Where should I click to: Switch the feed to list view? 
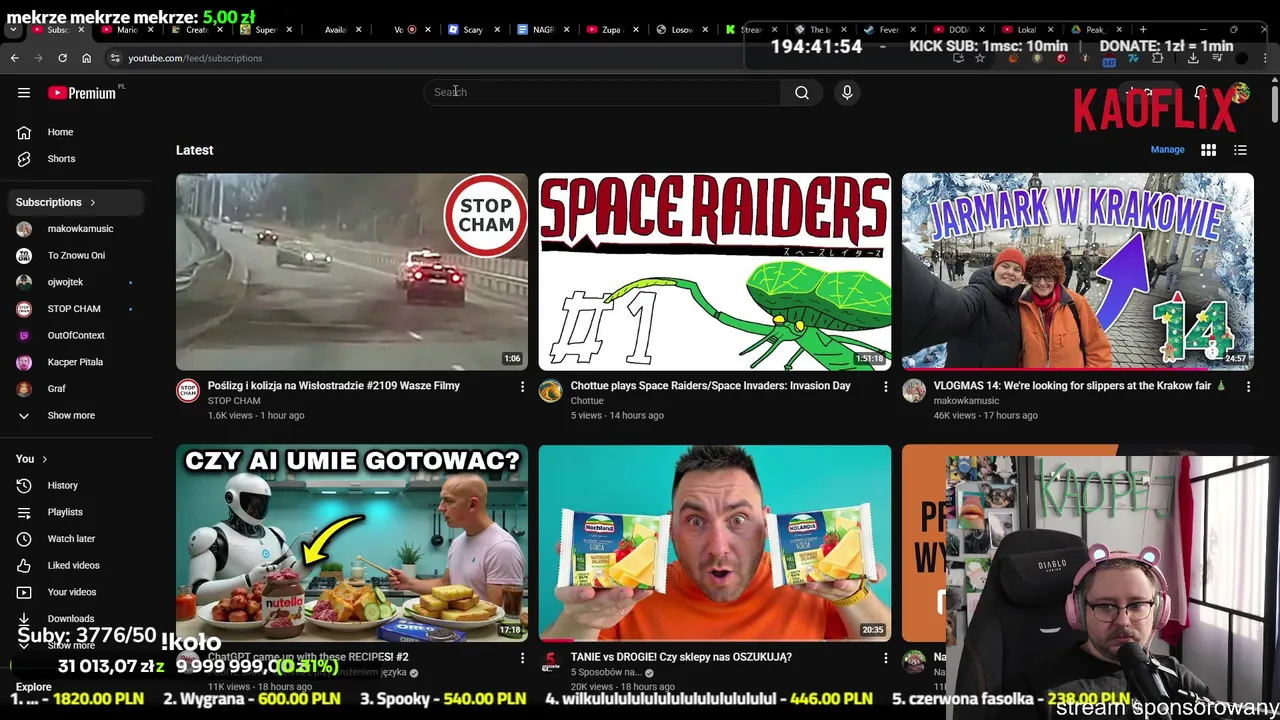pos(1240,150)
